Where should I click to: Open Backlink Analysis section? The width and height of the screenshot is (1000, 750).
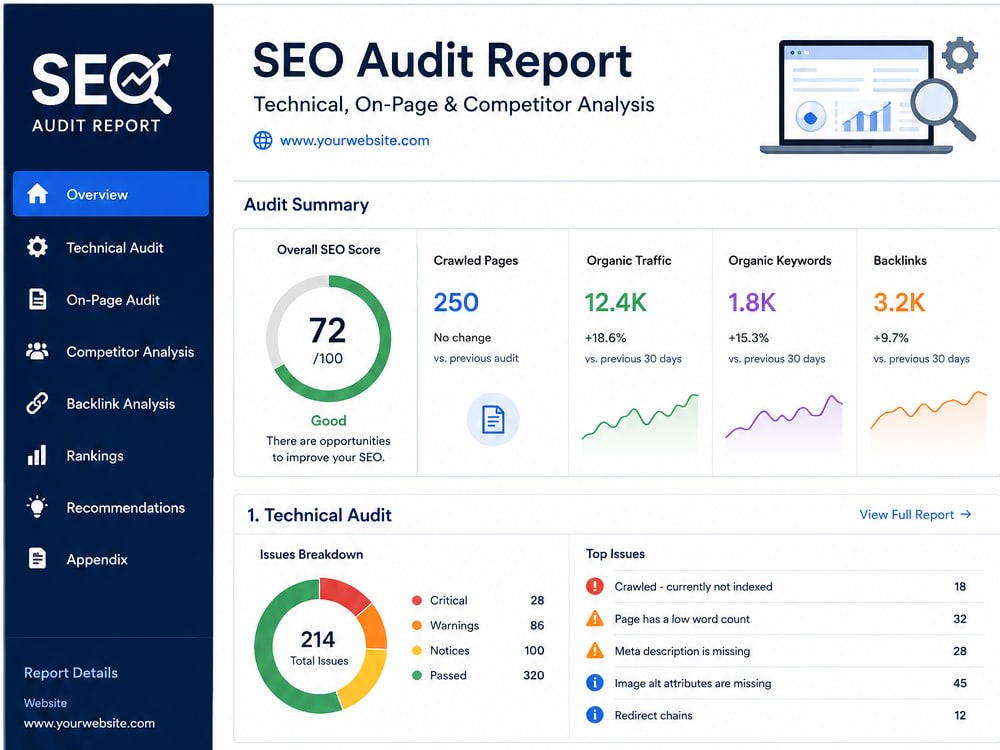coord(111,404)
